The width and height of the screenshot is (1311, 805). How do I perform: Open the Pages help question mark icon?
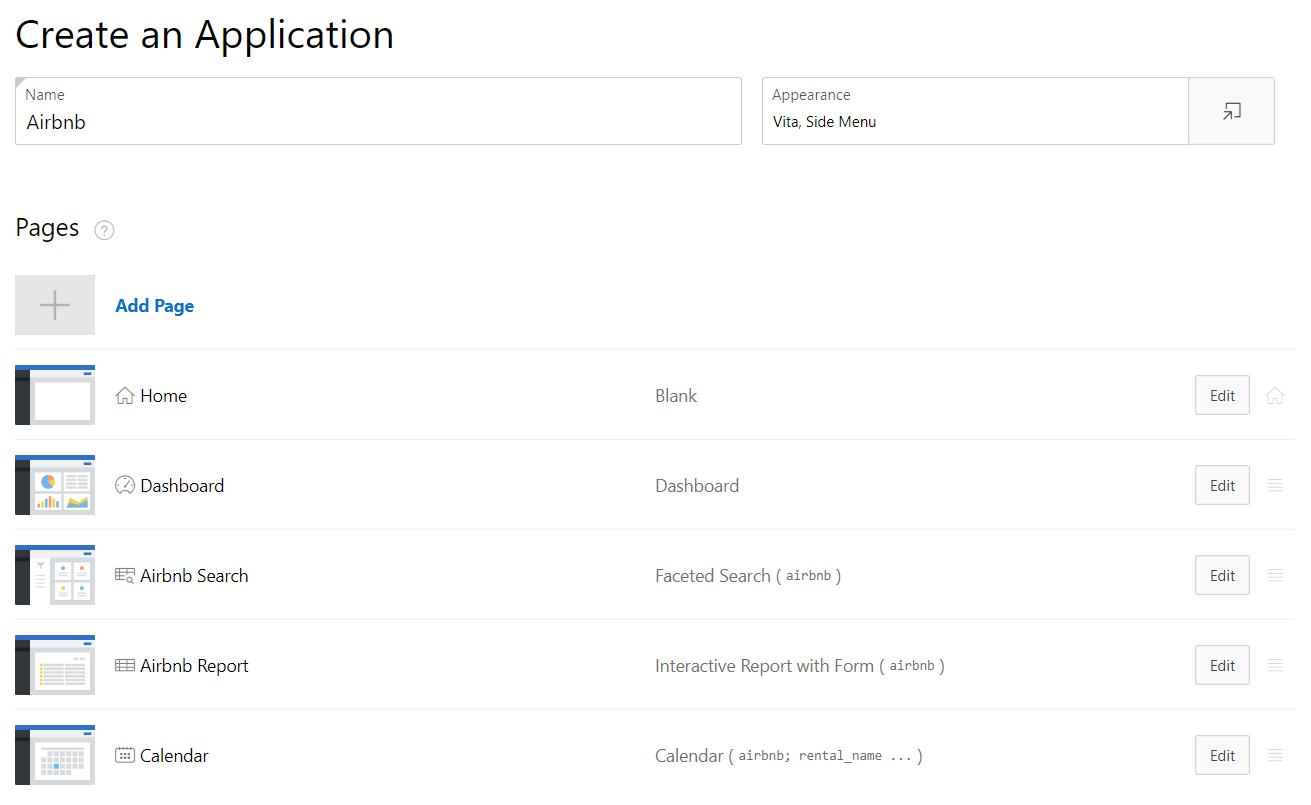[x=104, y=230]
